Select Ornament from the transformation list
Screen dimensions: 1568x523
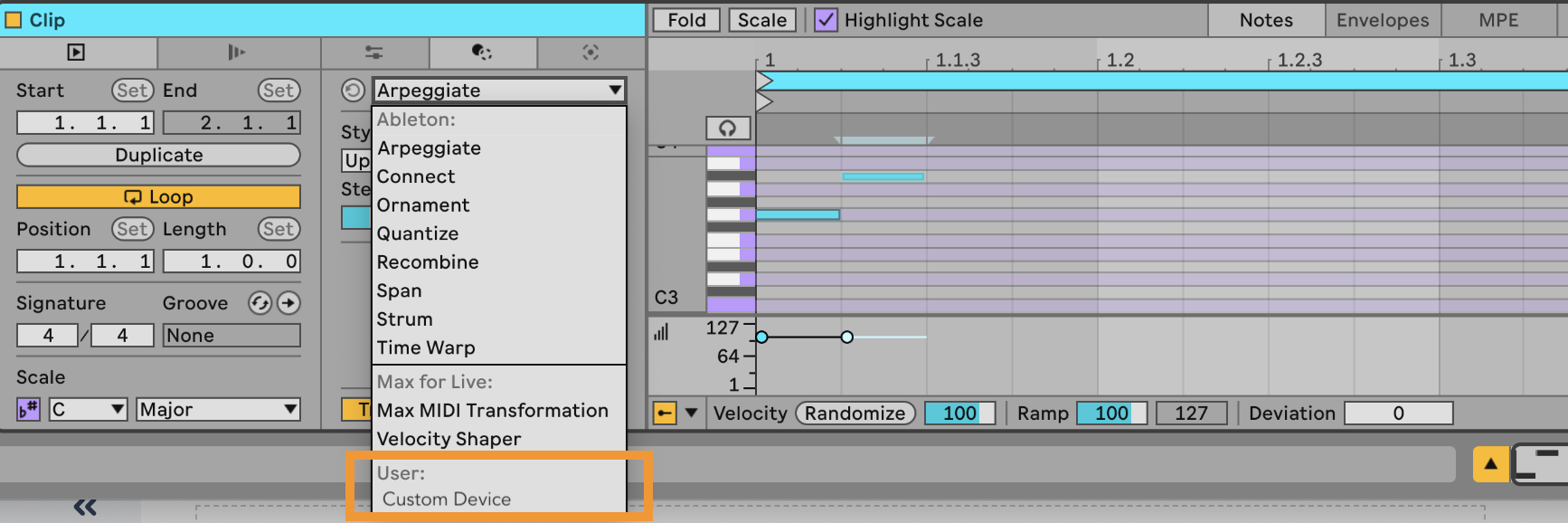coord(499,205)
